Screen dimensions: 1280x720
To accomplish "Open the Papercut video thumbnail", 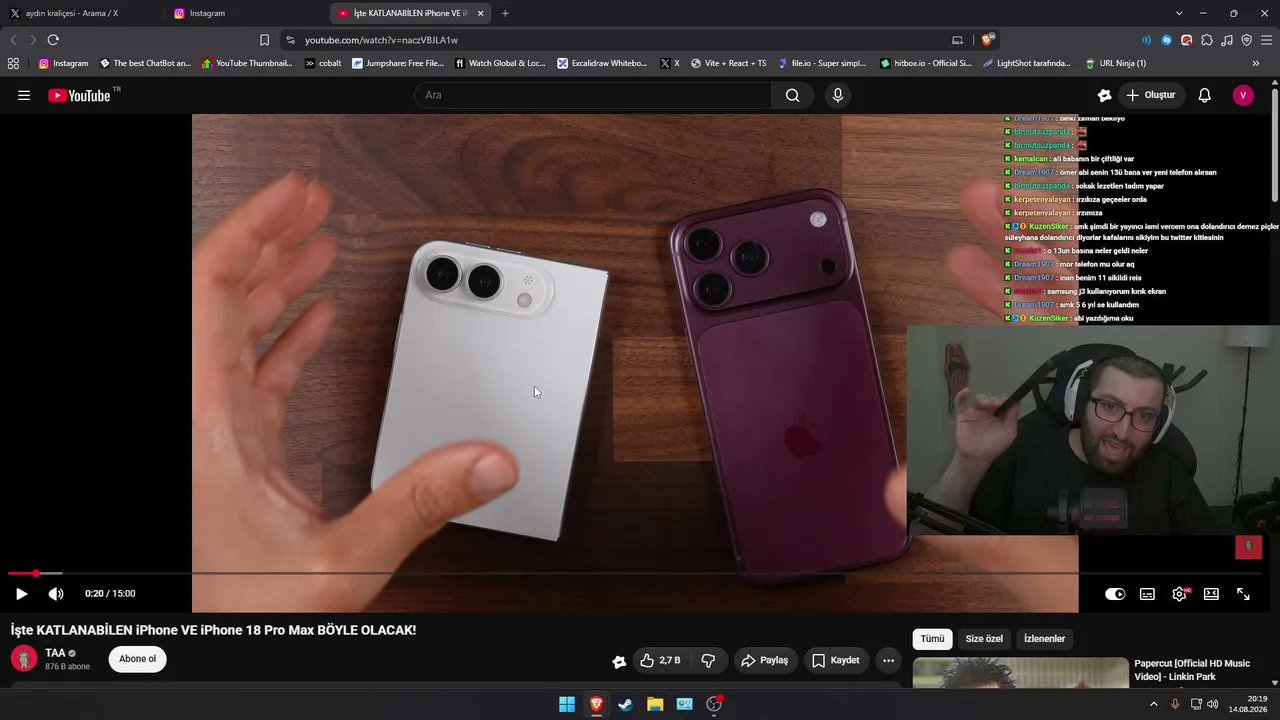I will point(1020,672).
